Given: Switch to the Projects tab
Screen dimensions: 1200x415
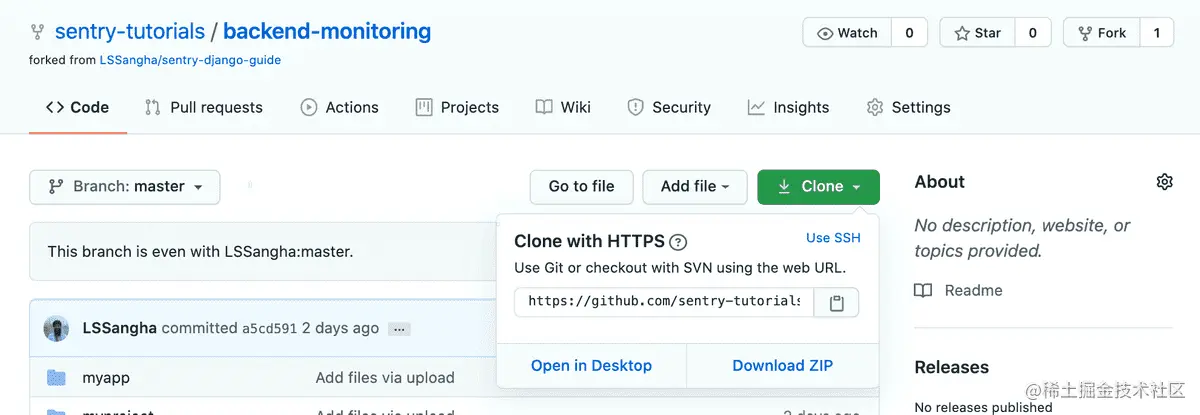Looking at the screenshot, I should 457,107.
